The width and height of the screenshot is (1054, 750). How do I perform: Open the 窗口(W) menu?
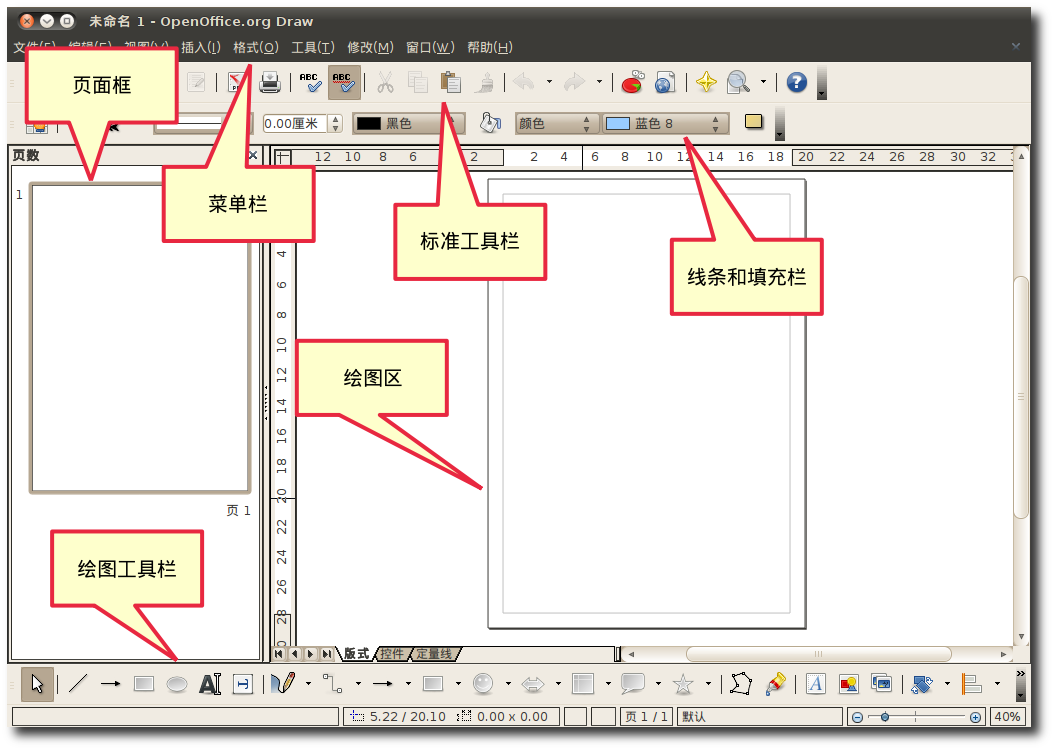tap(430, 47)
